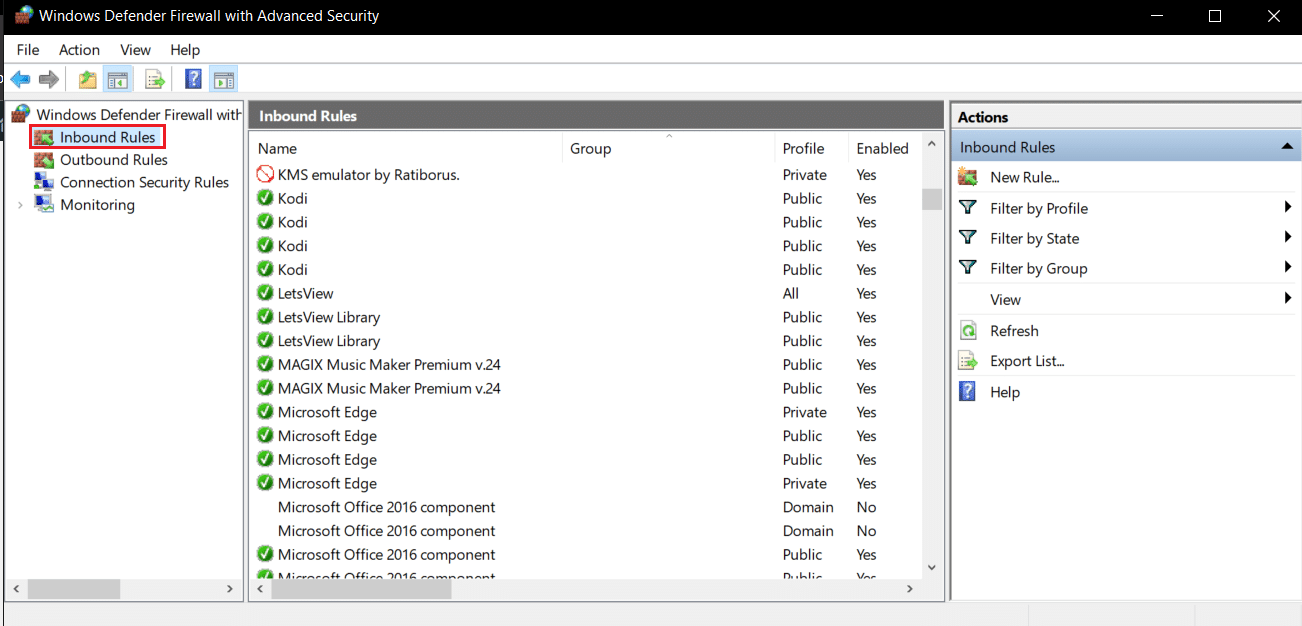Viewport: 1302px width, 626px height.
Task: Open Connection Security Rules in the tree
Action: coord(145,182)
